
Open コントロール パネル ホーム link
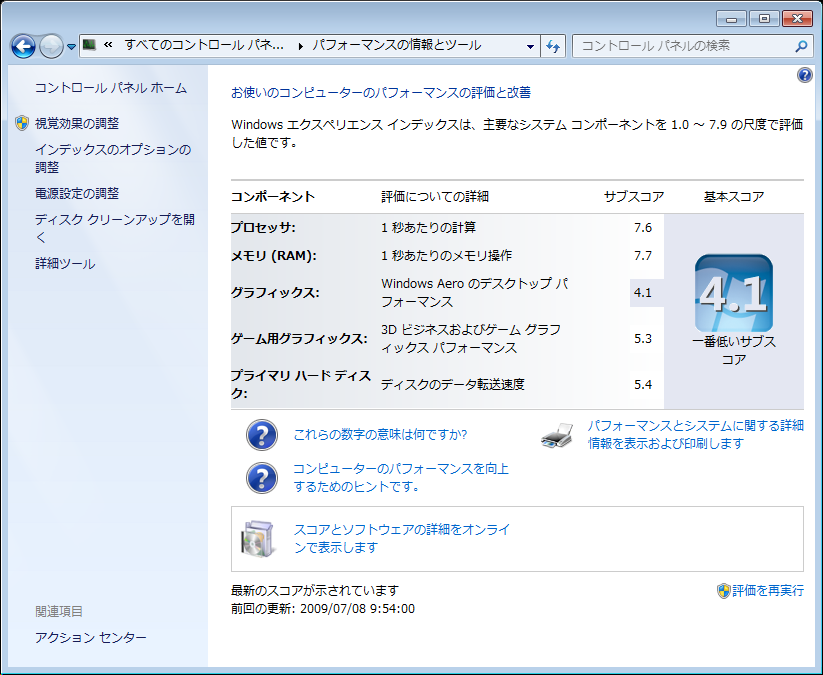pyautogui.click(x=110, y=88)
